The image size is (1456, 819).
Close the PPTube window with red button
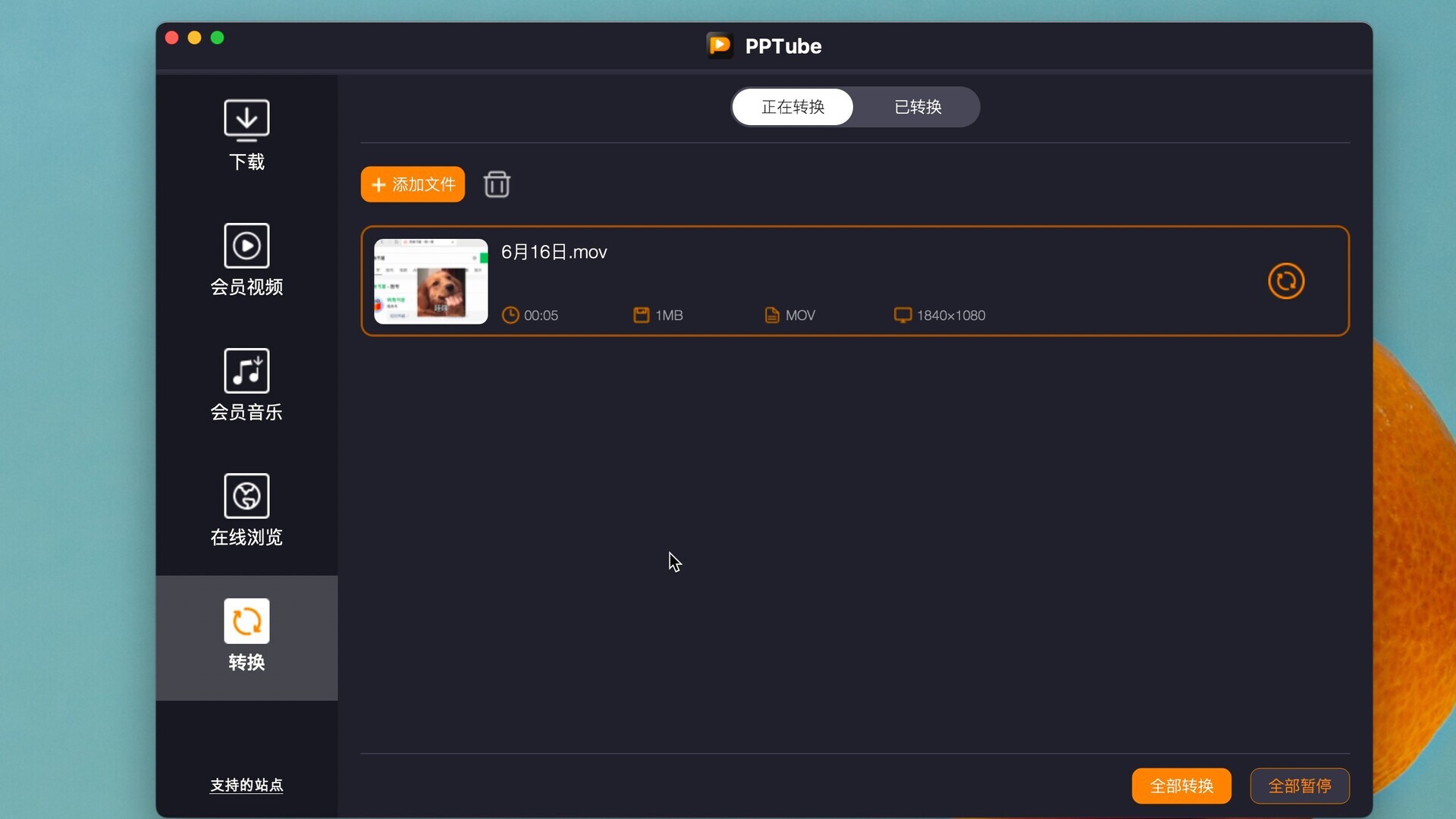point(172,38)
